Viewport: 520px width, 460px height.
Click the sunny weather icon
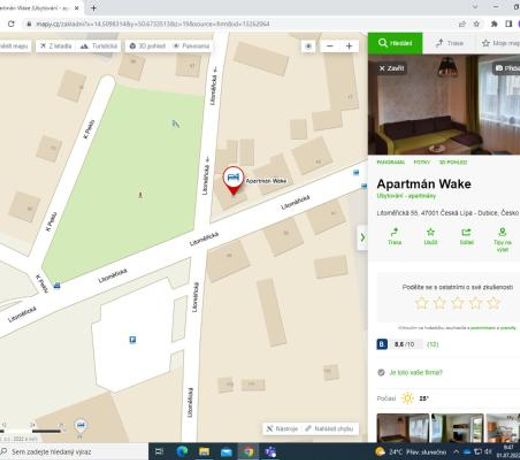[407, 398]
